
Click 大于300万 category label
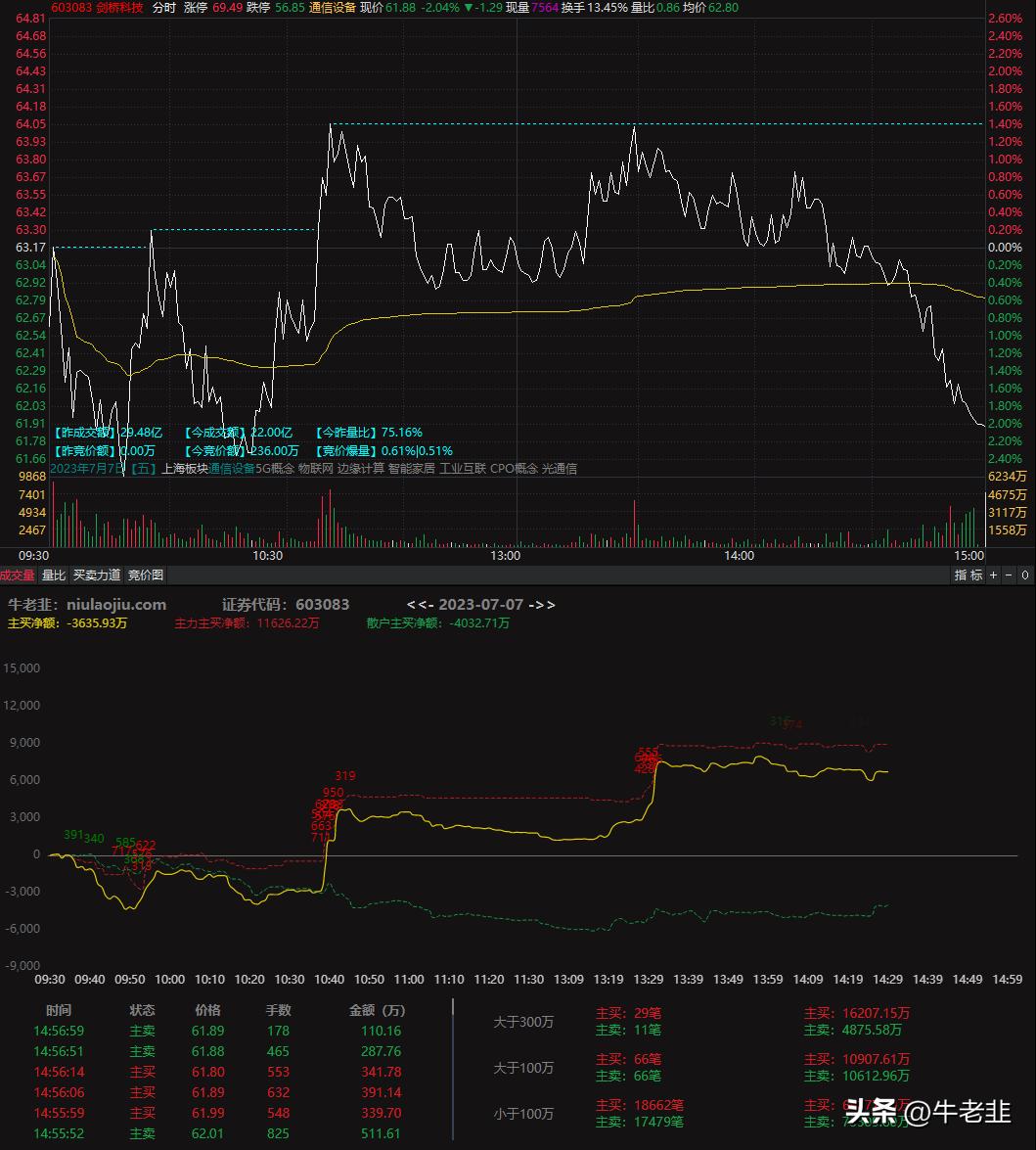(x=523, y=1021)
